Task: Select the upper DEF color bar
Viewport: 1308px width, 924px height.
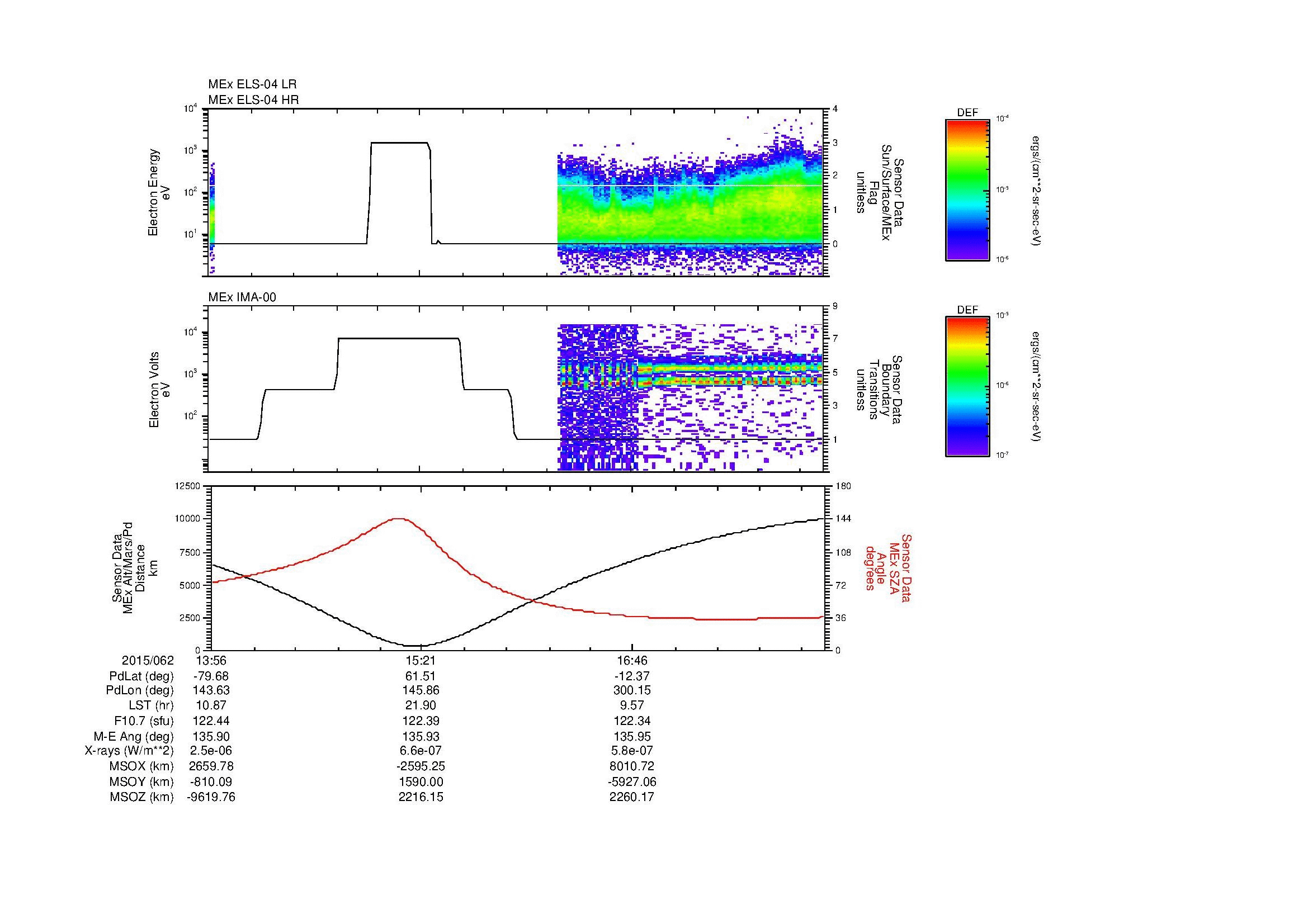Action: [967, 189]
